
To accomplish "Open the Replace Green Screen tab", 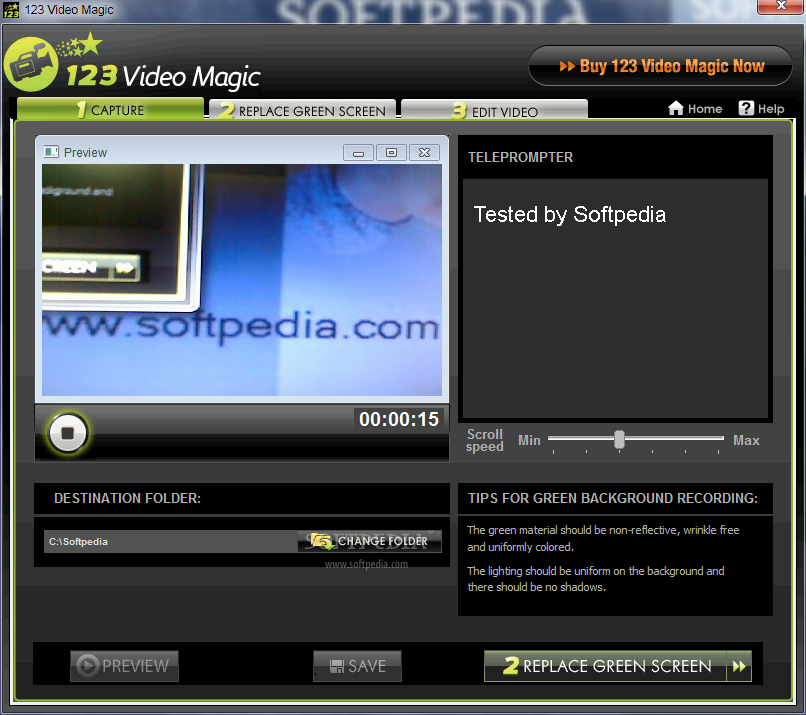I will coord(302,110).
